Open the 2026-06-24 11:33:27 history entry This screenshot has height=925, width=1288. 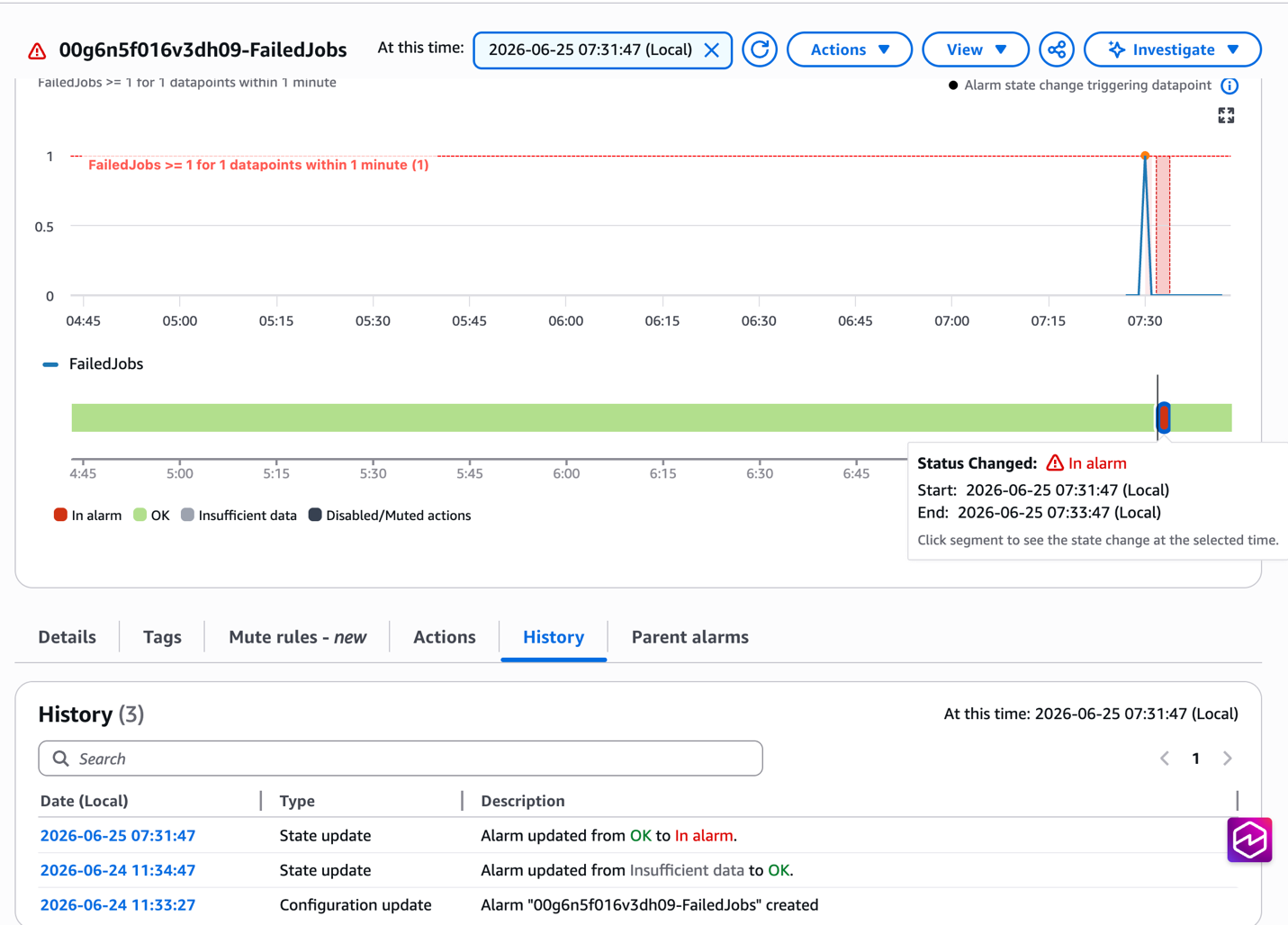pyautogui.click(x=118, y=905)
